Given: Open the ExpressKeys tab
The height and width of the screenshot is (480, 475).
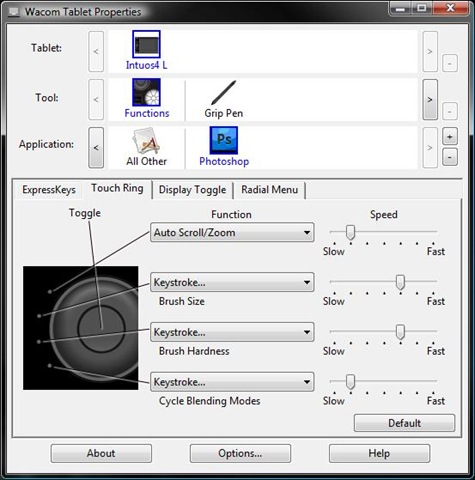Looking at the screenshot, I should [x=49, y=190].
